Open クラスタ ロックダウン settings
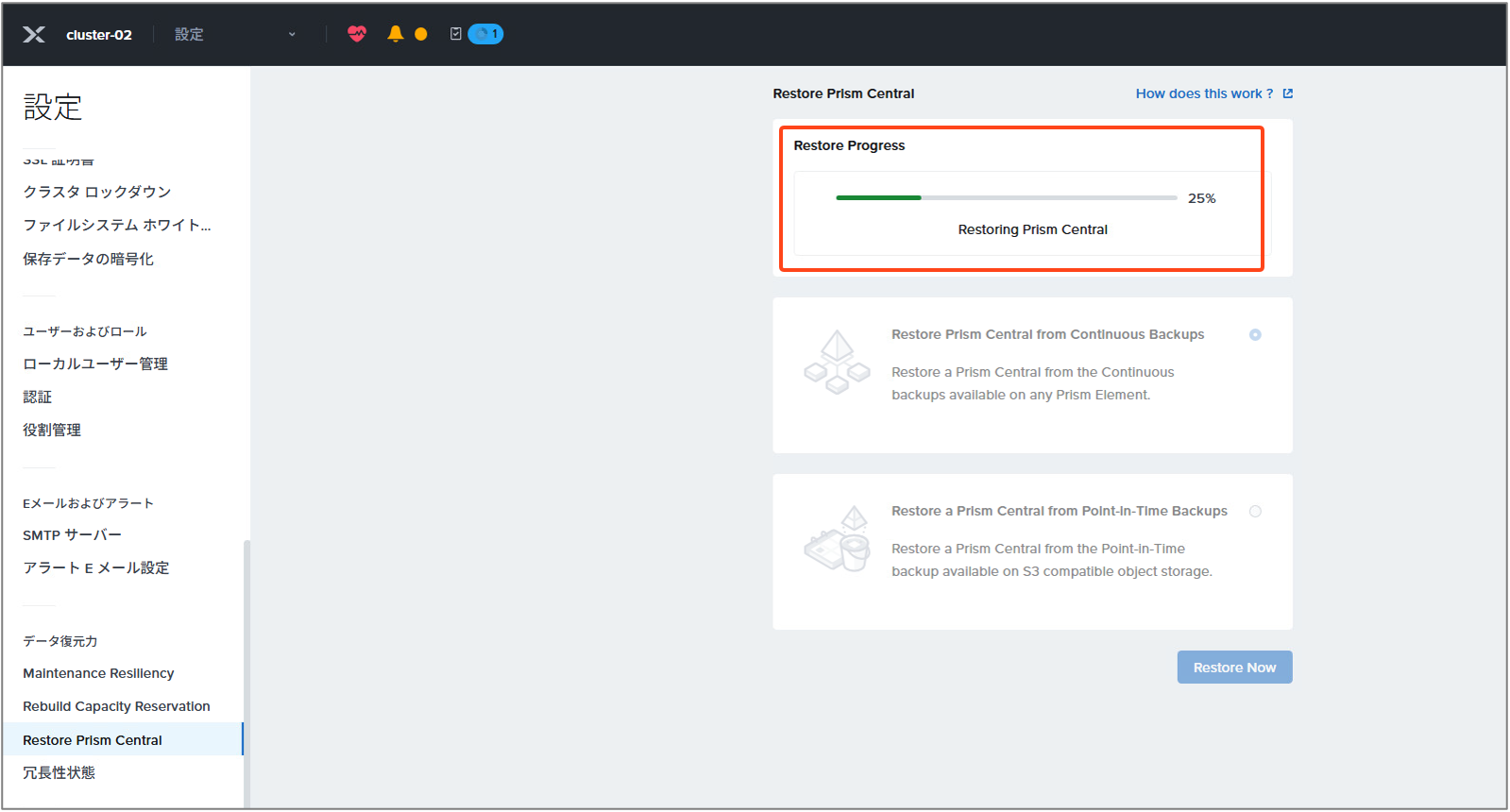This screenshot has width=1510, height=812. 97,192
